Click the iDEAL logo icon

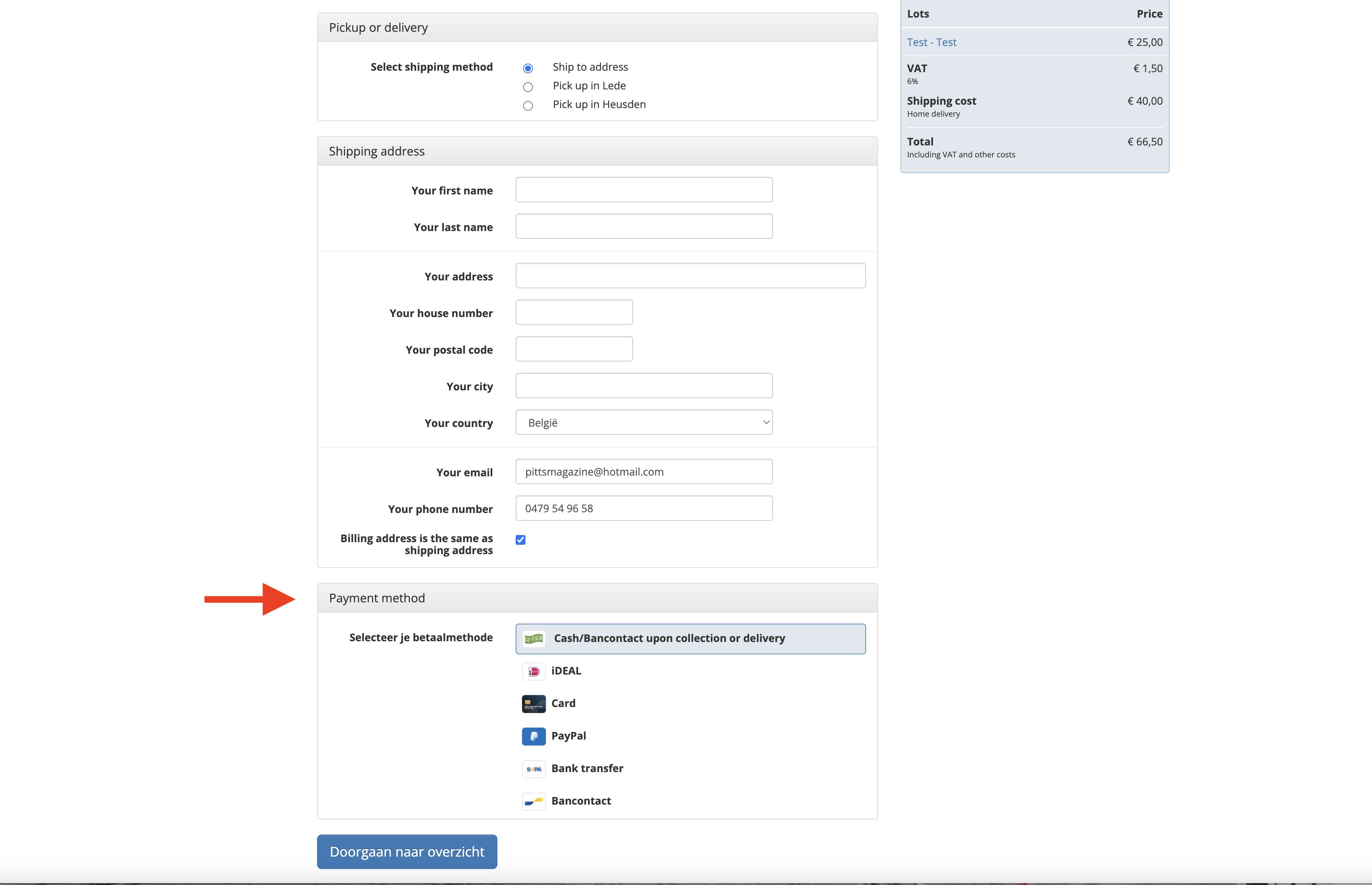click(533, 671)
